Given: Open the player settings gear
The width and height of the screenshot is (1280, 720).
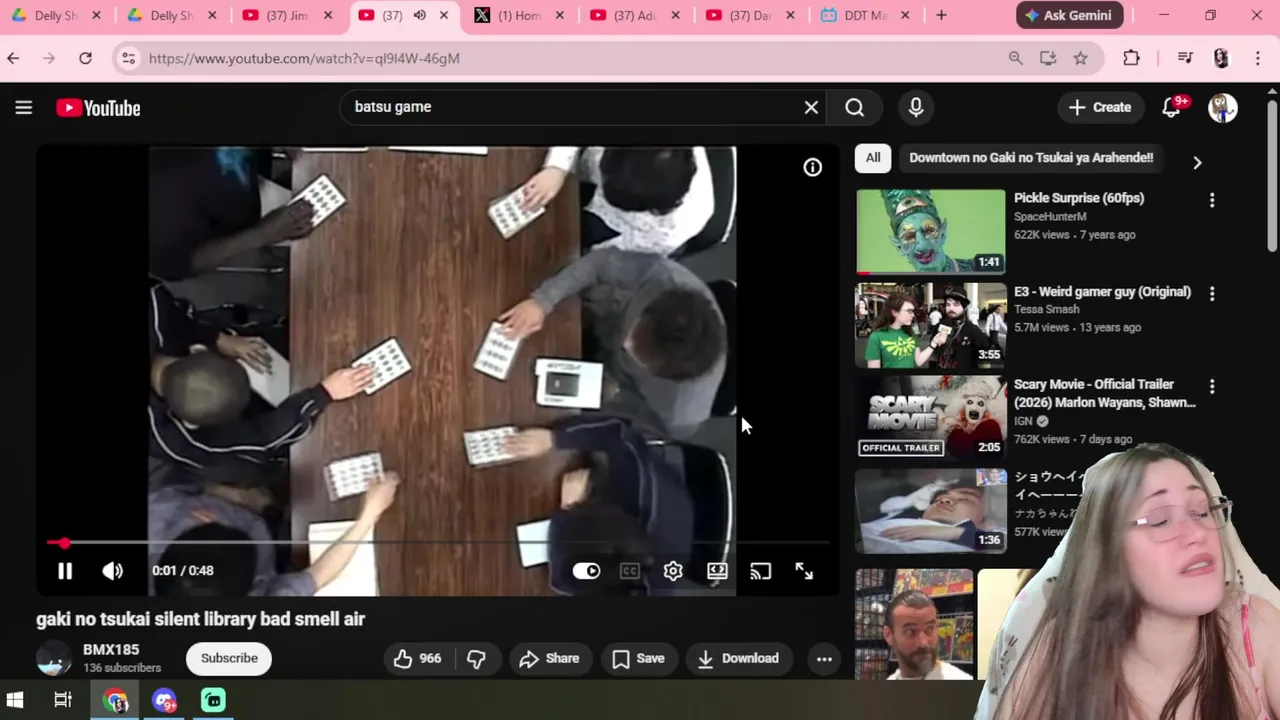Looking at the screenshot, I should click(x=673, y=571).
